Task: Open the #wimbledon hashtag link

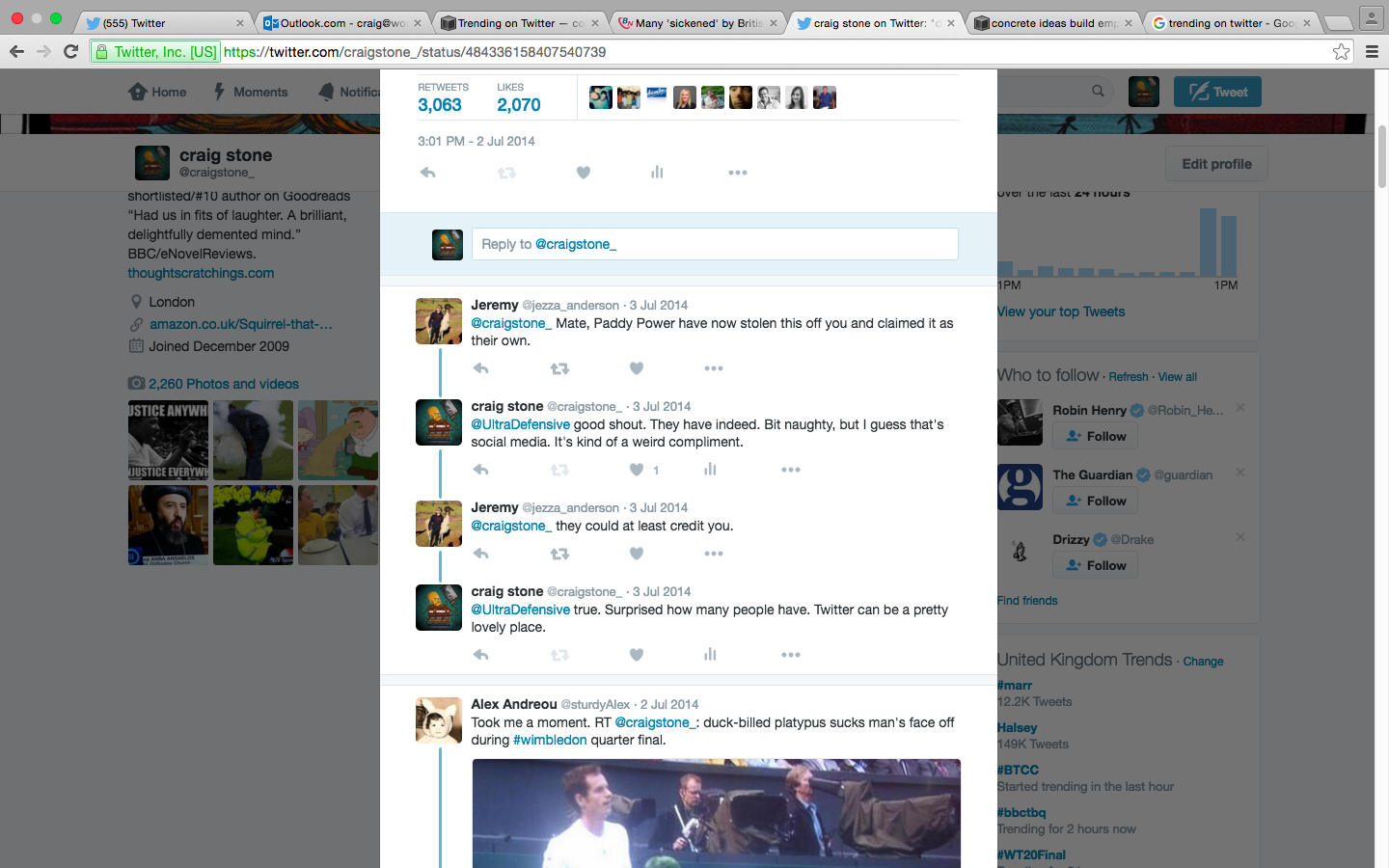Action: pos(550,740)
